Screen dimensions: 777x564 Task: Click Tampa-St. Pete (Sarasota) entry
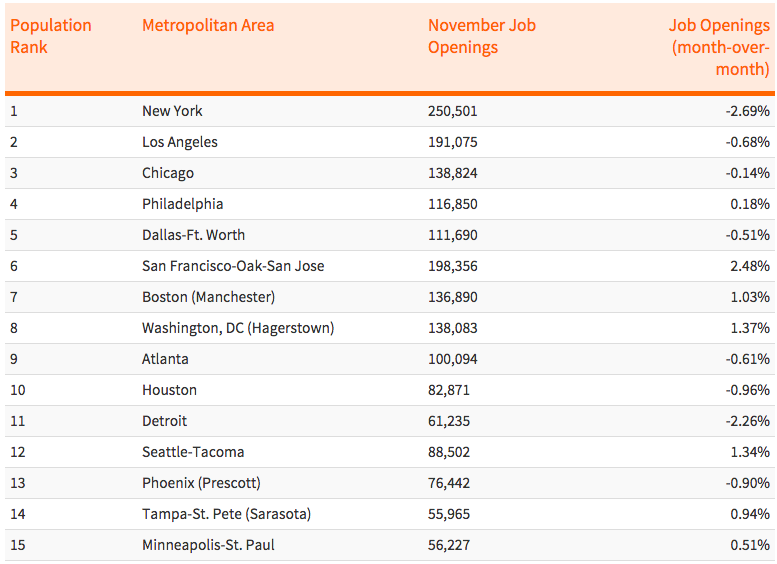tap(226, 514)
